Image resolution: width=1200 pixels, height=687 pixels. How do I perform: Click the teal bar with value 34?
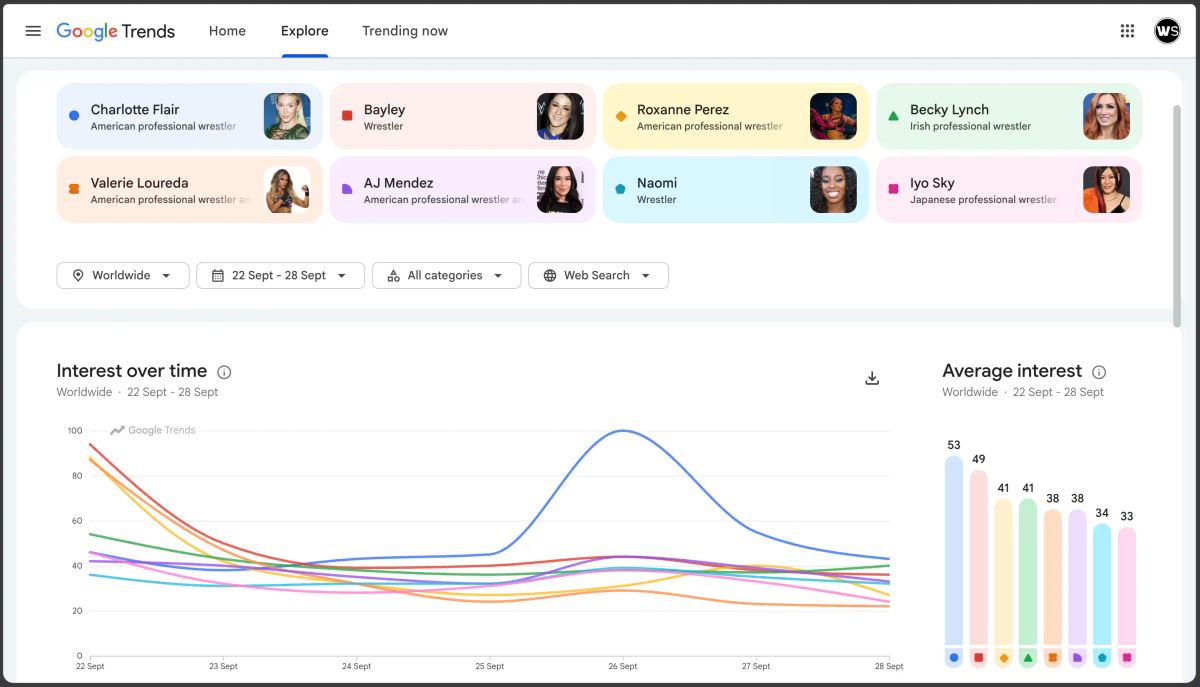point(1102,584)
